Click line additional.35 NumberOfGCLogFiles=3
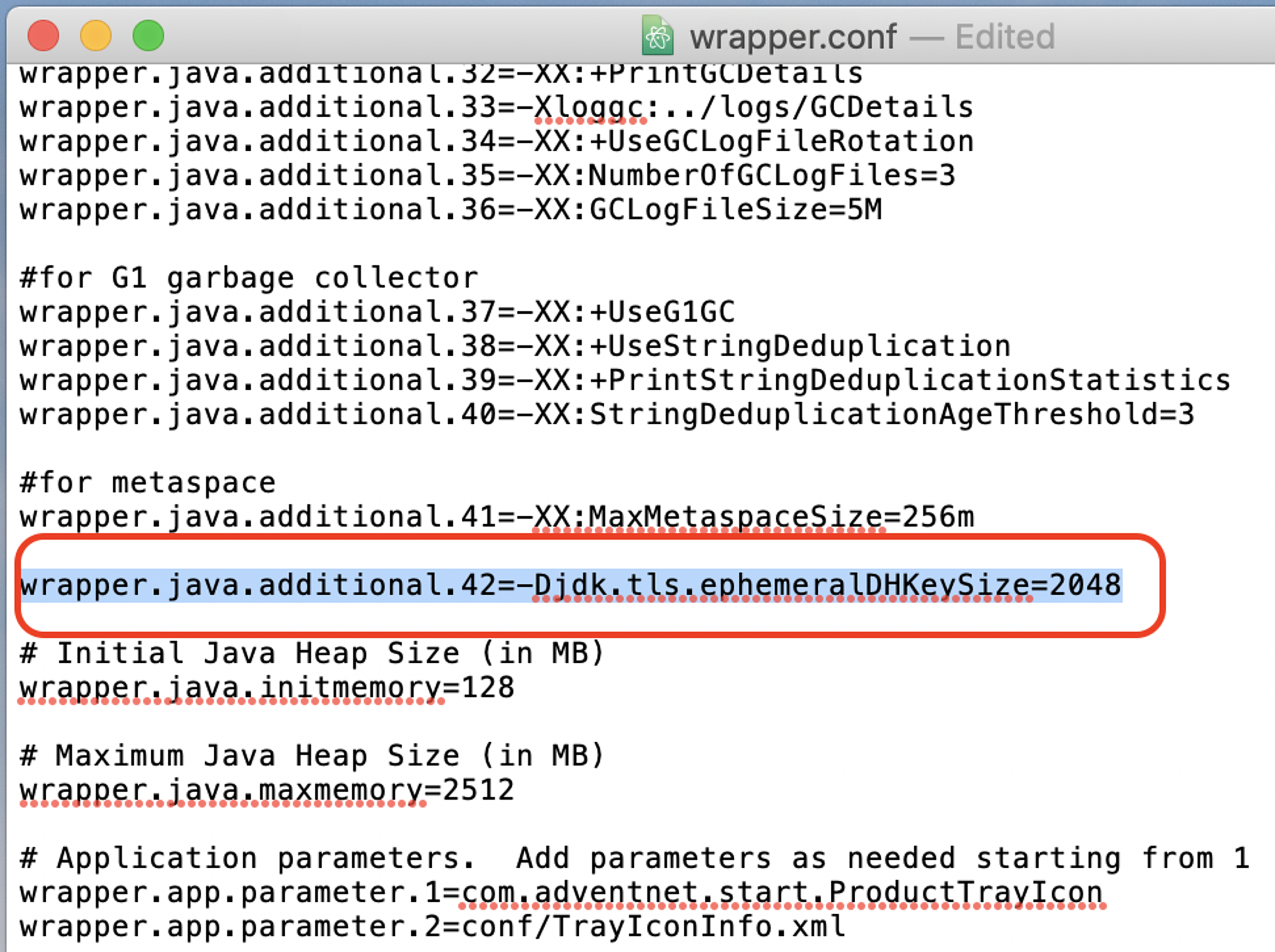This screenshot has height=952, width=1275. 488,176
